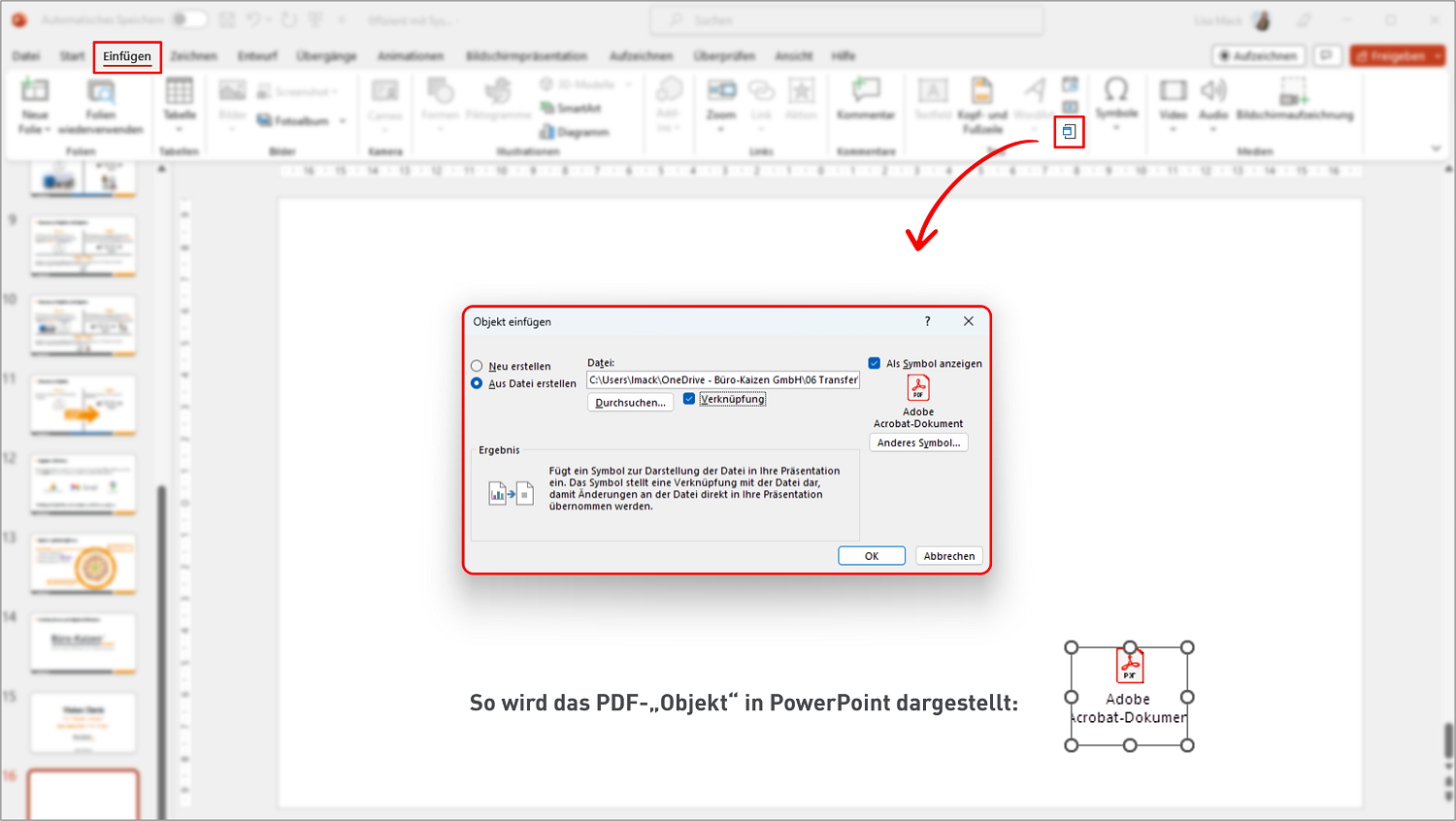The height and width of the screenshot is (821, 1456).
Task: Open the Animationen tab
Action: 411,56
